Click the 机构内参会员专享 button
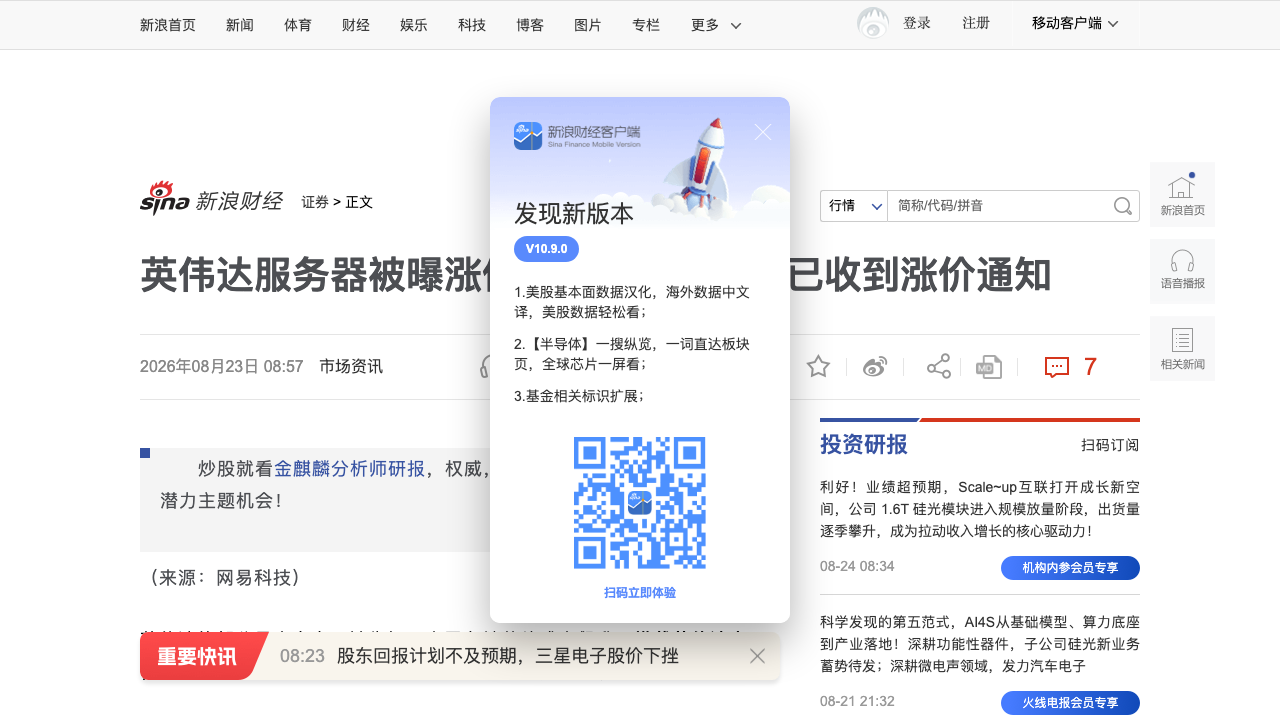This screenshot has width=1280, height=720. point(1070,568)
